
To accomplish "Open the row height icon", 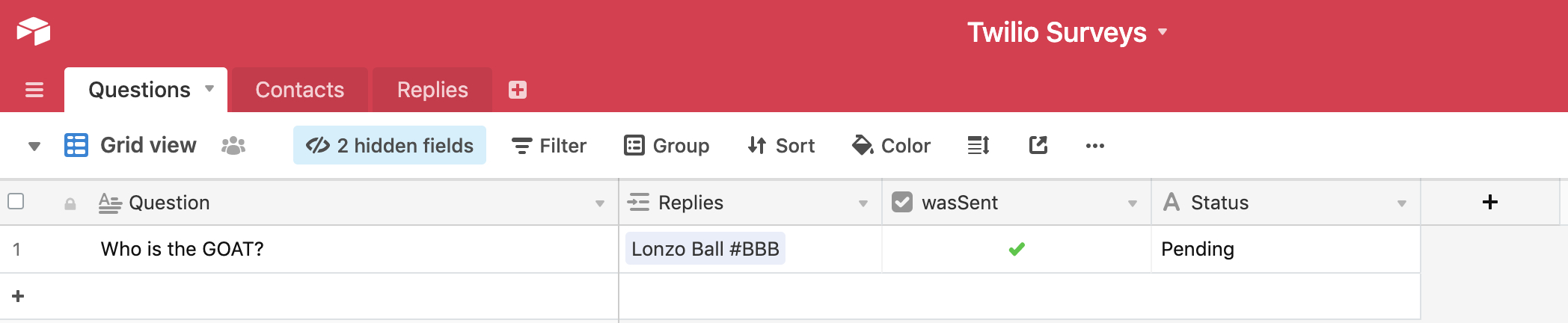I will 979,146.
